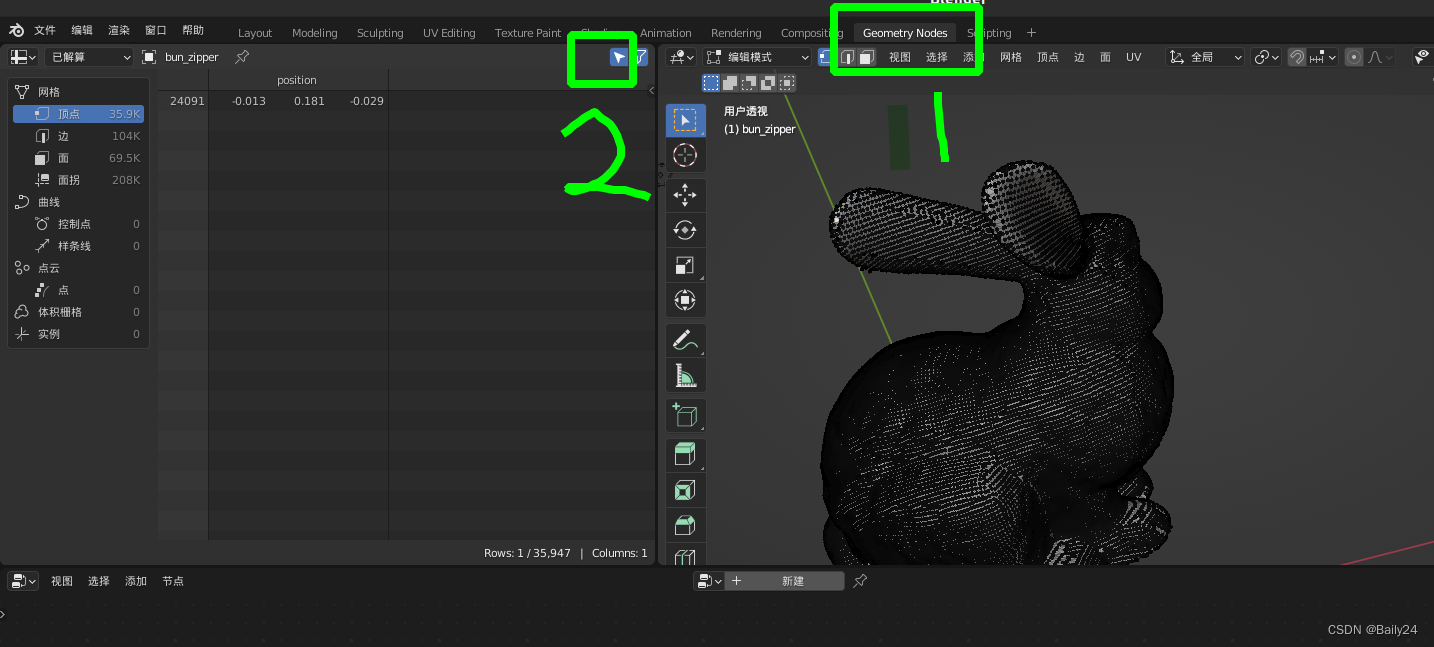The width and height of the screenshot is (1434, 647).
Task: Select 面拐 face corner domain
Action: coord(78,180)
